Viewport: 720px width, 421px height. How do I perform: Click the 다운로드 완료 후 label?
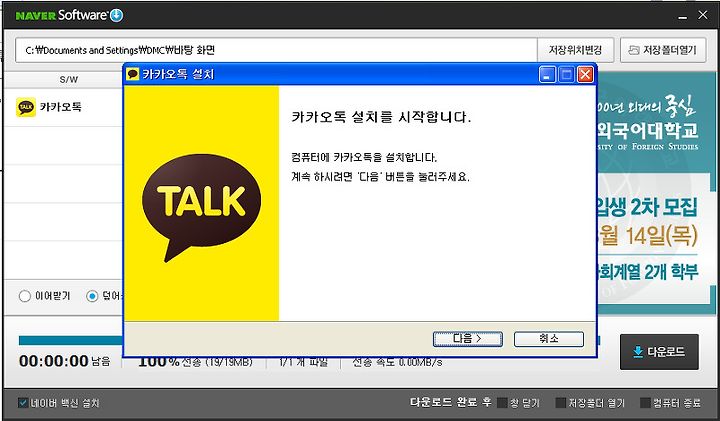pyautogui.click(x=450, y=403)
